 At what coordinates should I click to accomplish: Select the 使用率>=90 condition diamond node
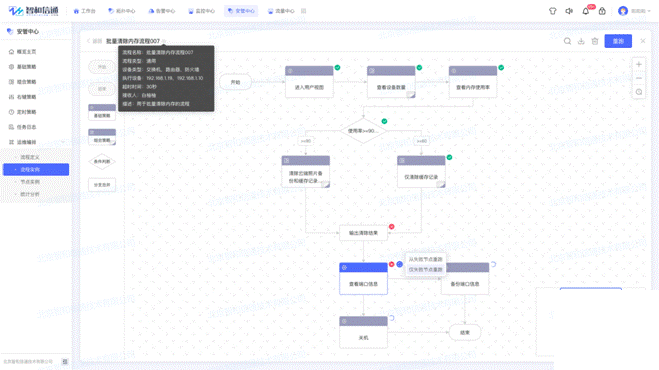click(363, 131)
